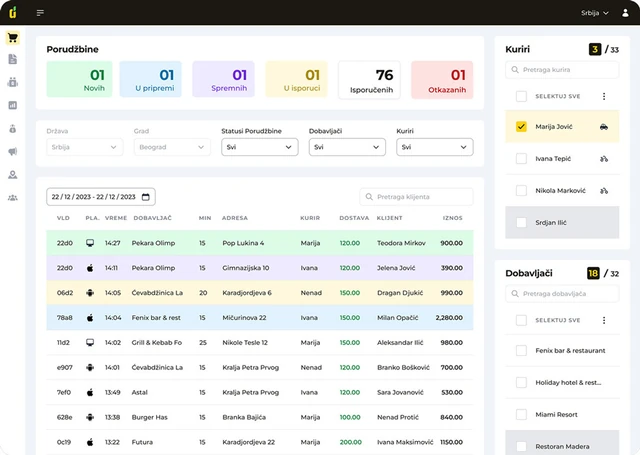Uncheck the Marija Jović courier checkbox
The image size is (640, 455).
pyautogui.click(x=521, y=127)
